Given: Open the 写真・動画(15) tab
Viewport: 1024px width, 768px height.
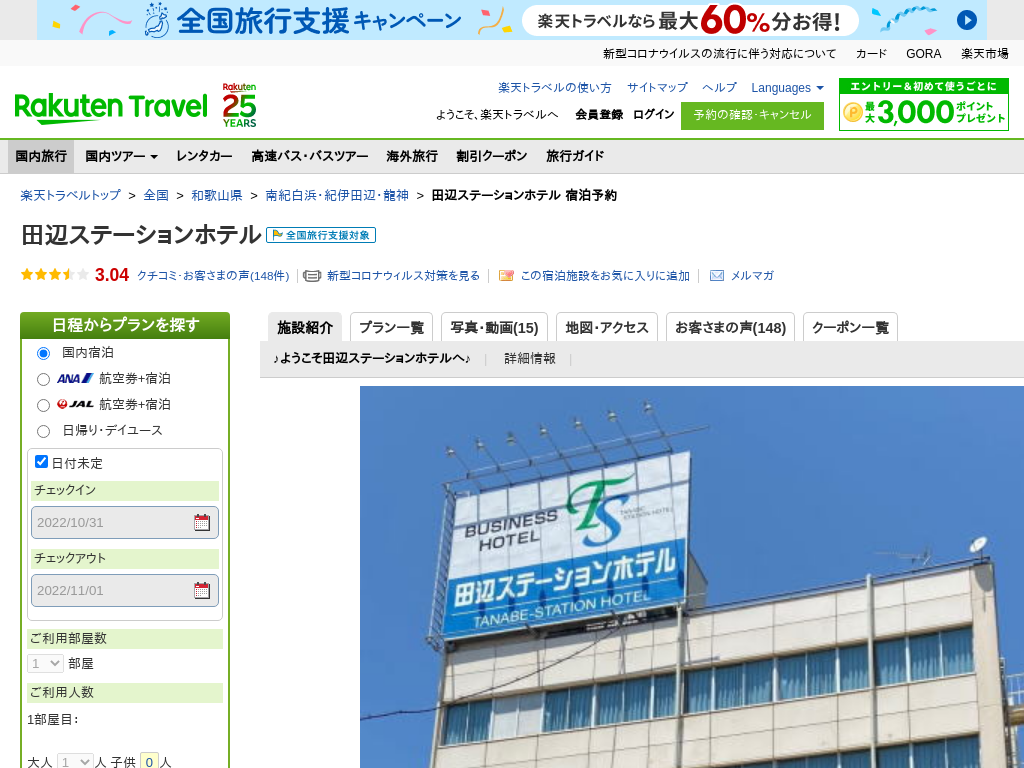Looking at the screenshot, I should click(494, 327).
